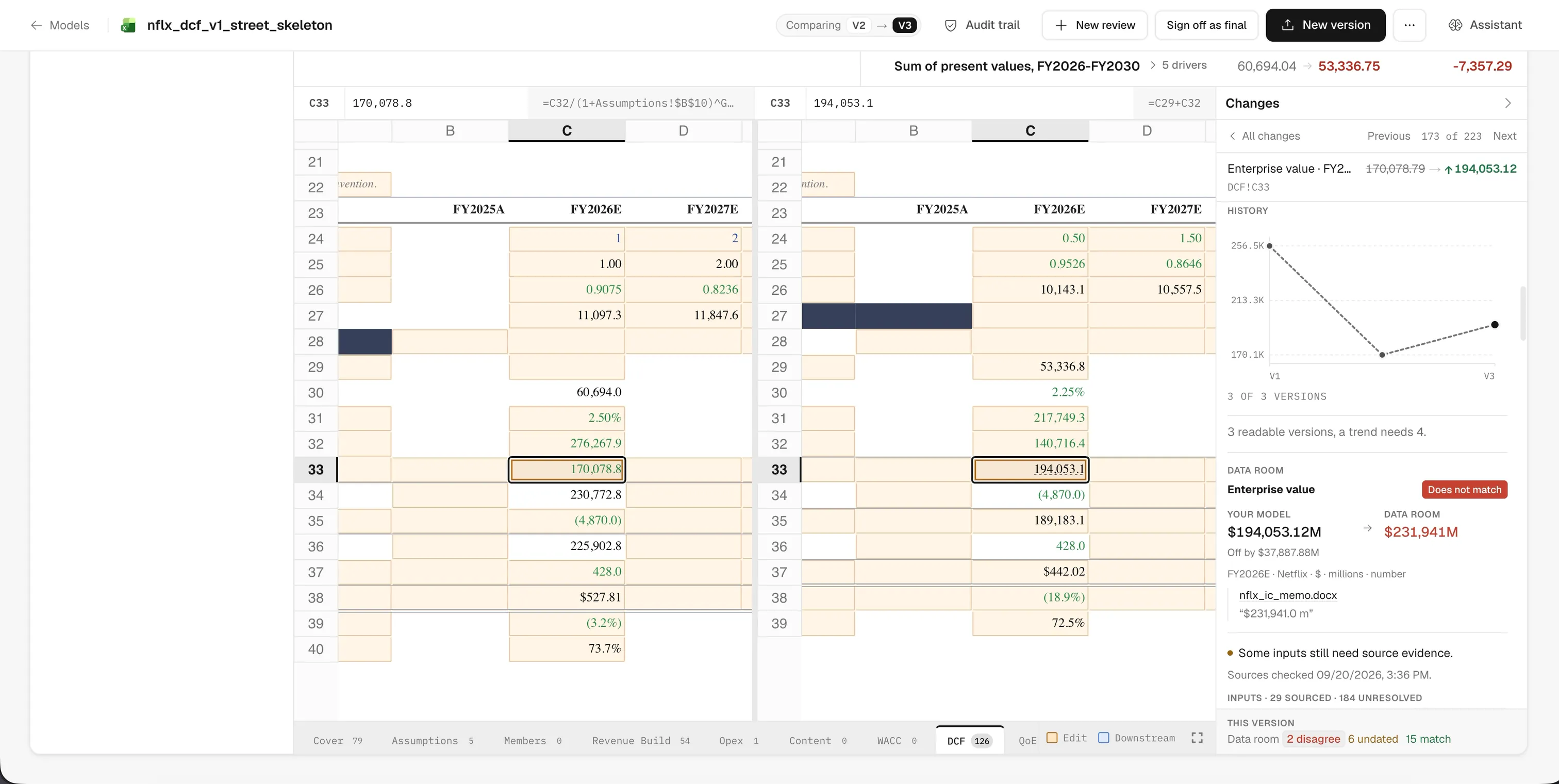Open the Assistant panel
The width and height of the screenshot is (1559, 784).
tap(1485, 25)
